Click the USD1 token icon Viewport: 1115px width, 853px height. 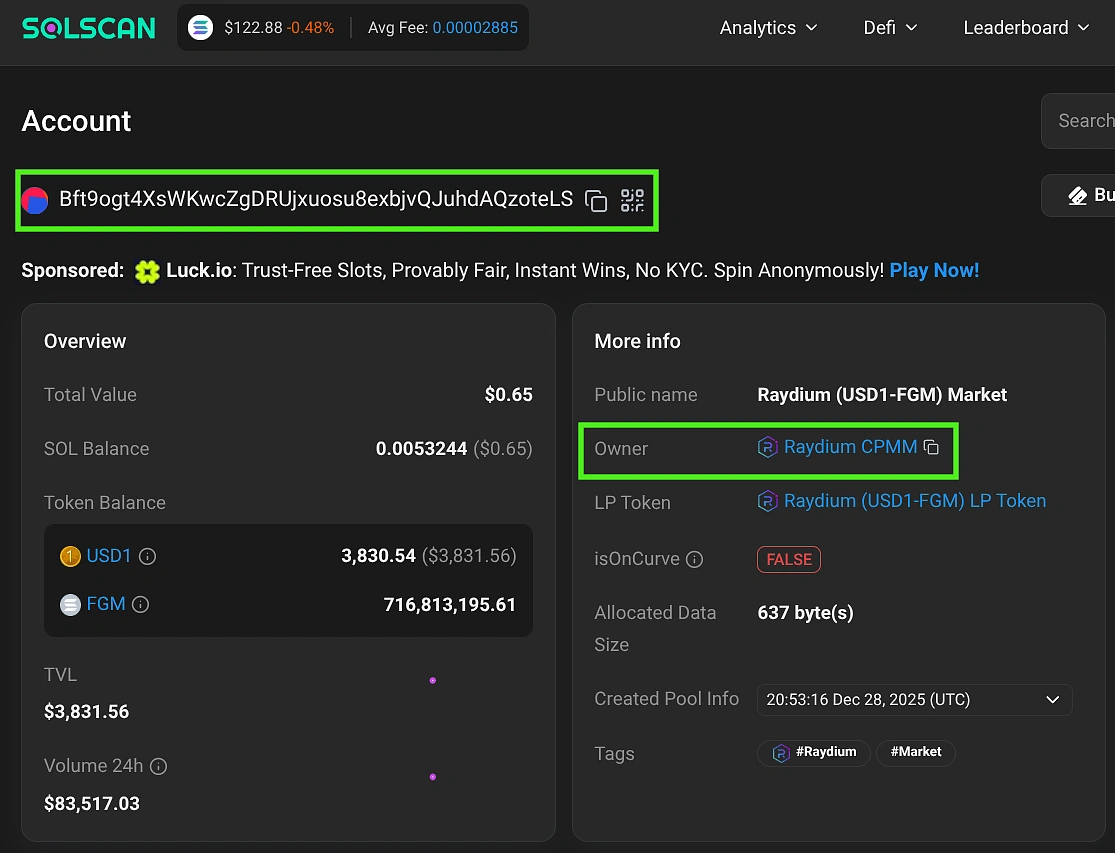pyautogui.click(x=70, y=556)
